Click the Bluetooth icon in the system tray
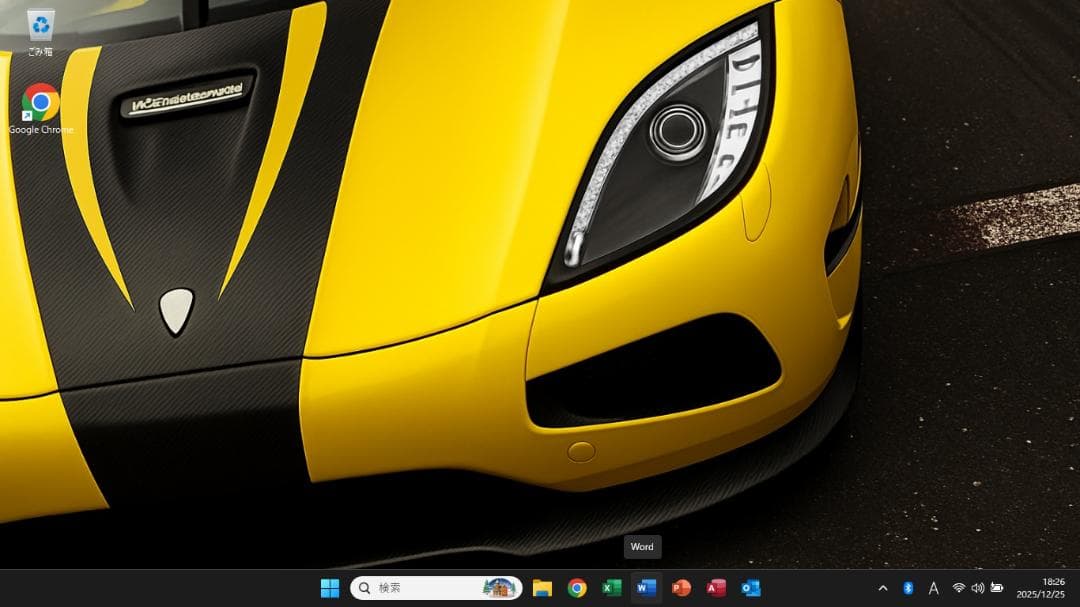1080x607 pixels. (908, 588)
